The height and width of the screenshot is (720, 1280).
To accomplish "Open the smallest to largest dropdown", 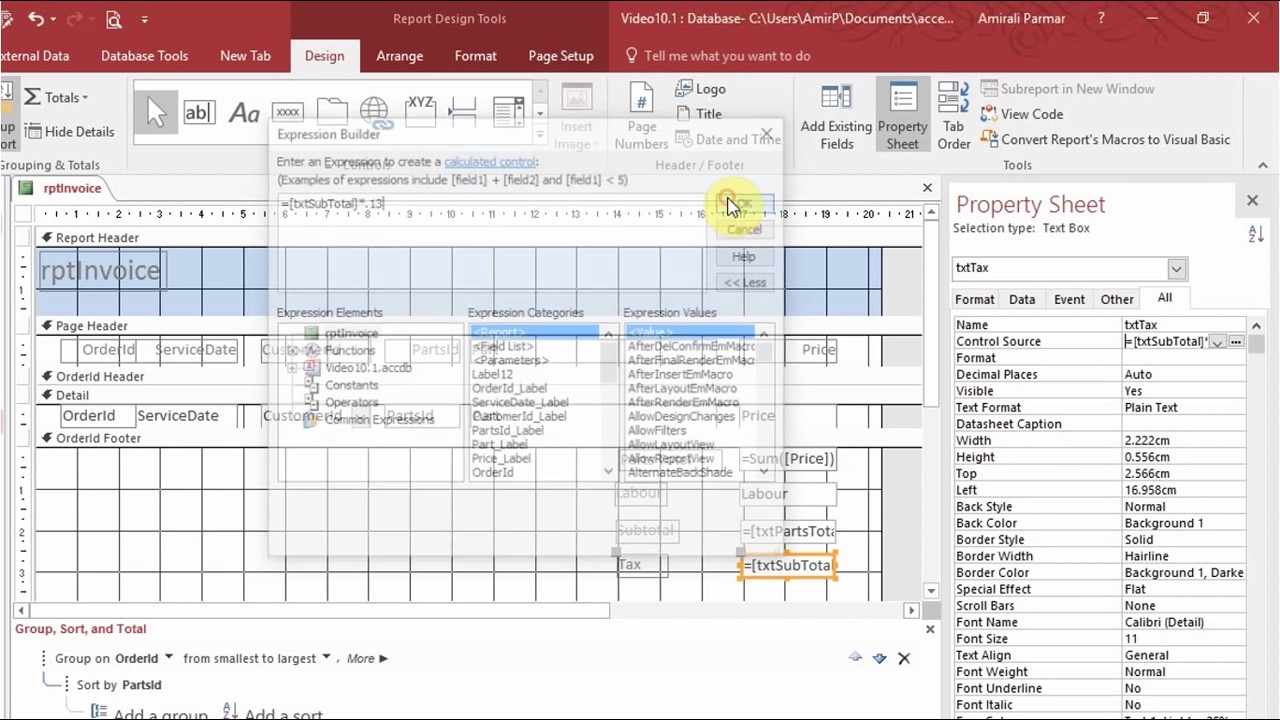I will coord(326,658).
